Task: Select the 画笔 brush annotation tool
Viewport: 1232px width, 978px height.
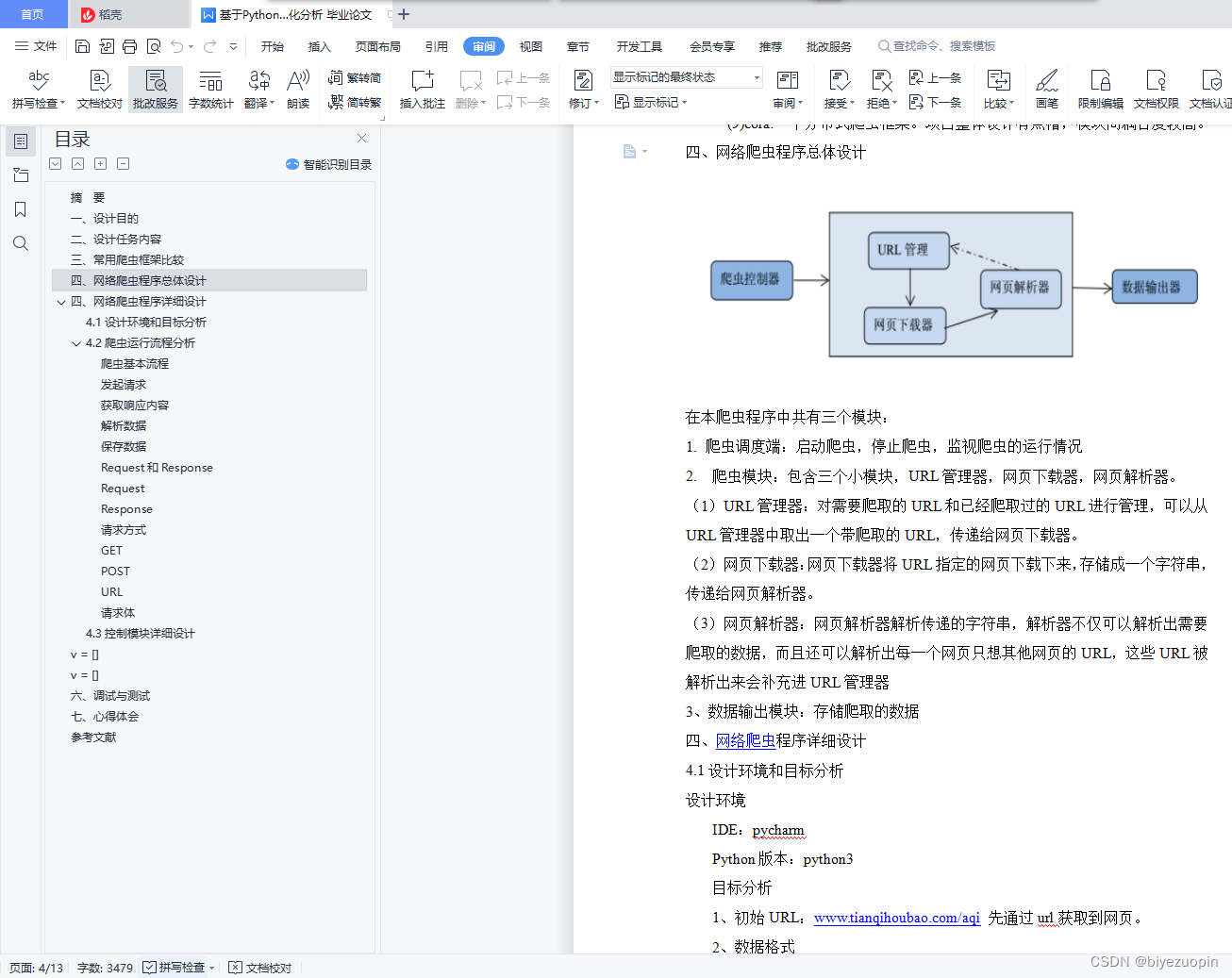Action: 1047,89
